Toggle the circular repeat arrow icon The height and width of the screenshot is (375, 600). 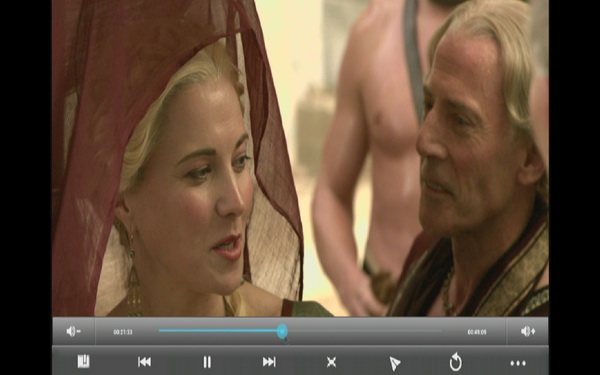click(456, 362)
